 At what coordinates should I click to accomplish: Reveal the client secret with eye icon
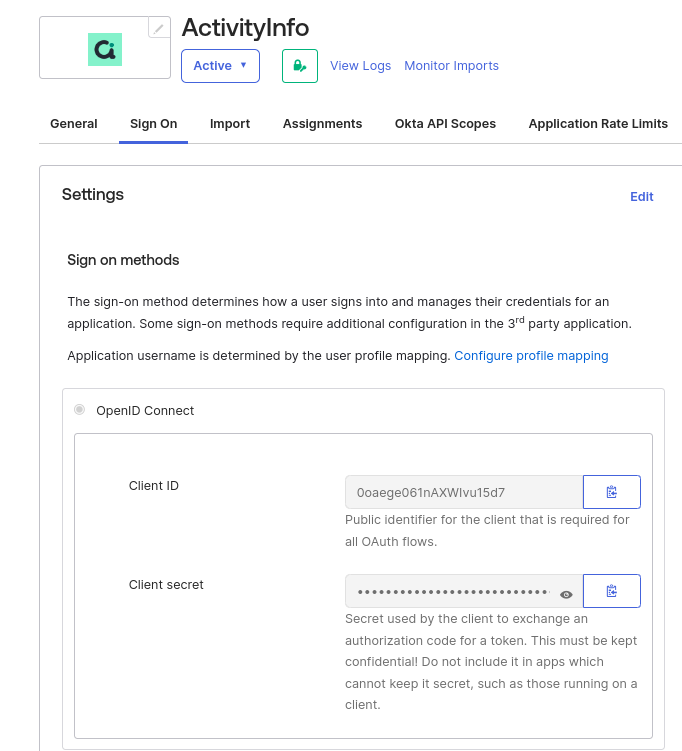(566, 594)
